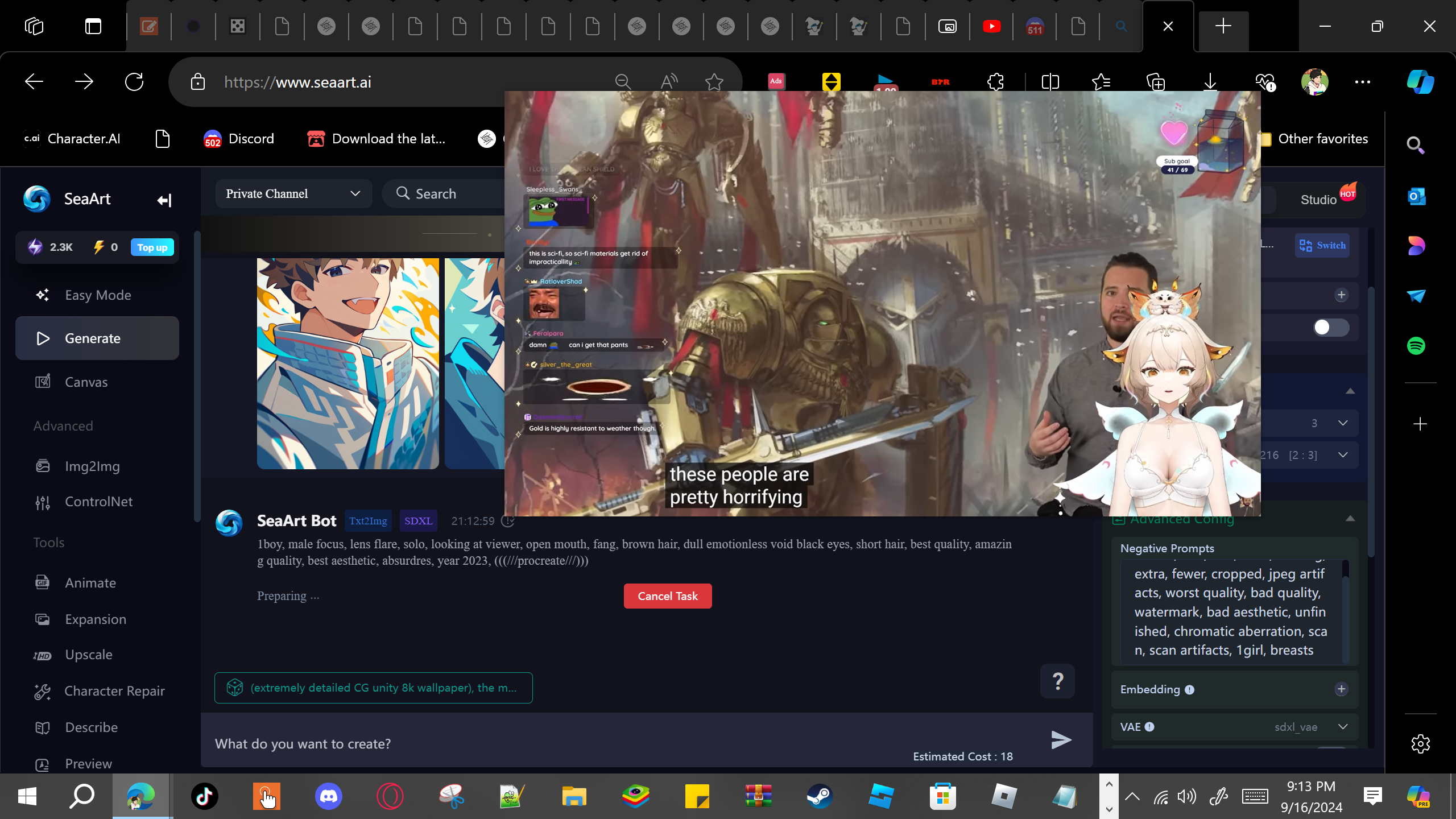Cancel the generation task

[x=668, y=596]
